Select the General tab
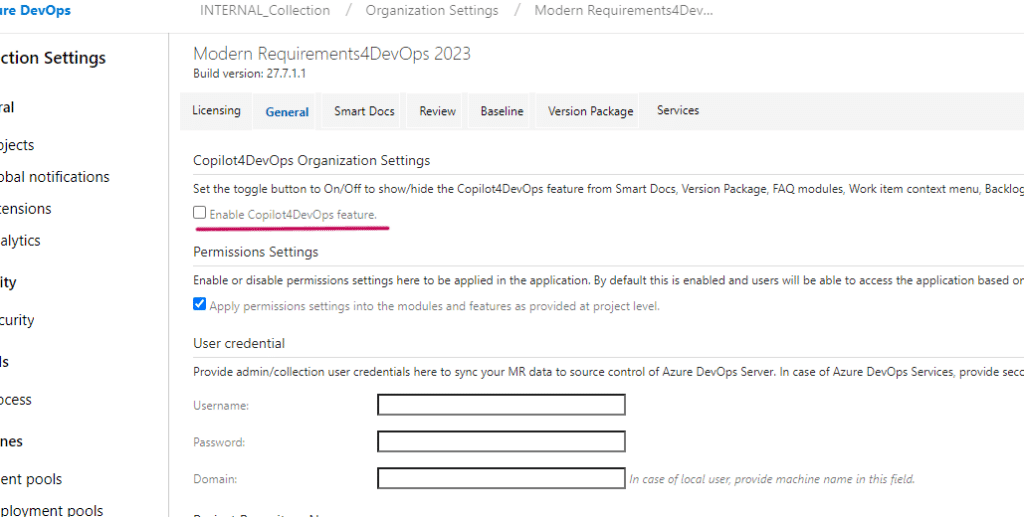Viewport: 1024px width, 517px height. pos(287,112)
